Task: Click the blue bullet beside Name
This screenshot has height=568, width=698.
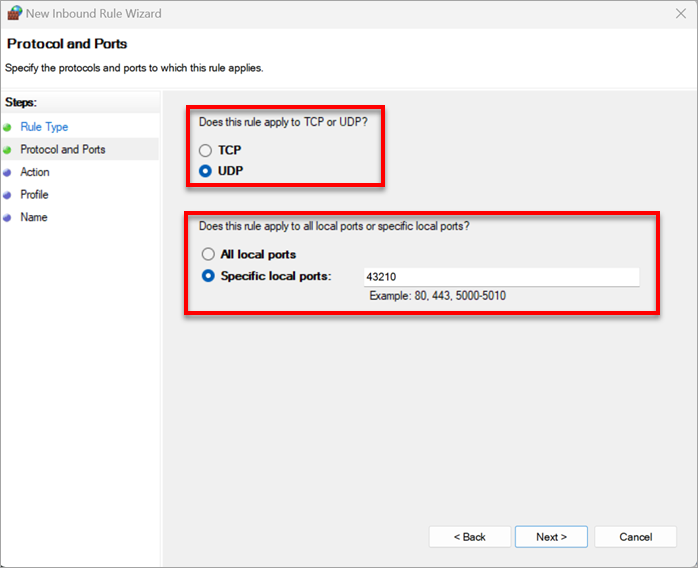Action: (7, 218)
